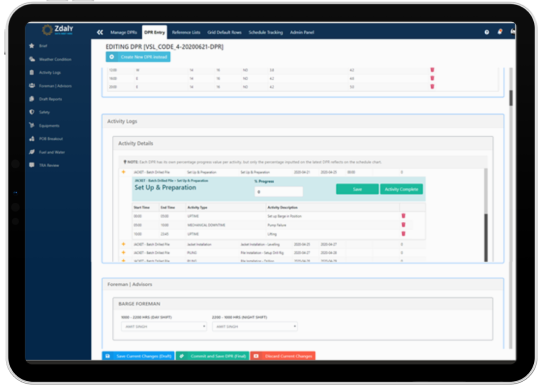Open the notifications bell icon

click(x=500, y=32)
